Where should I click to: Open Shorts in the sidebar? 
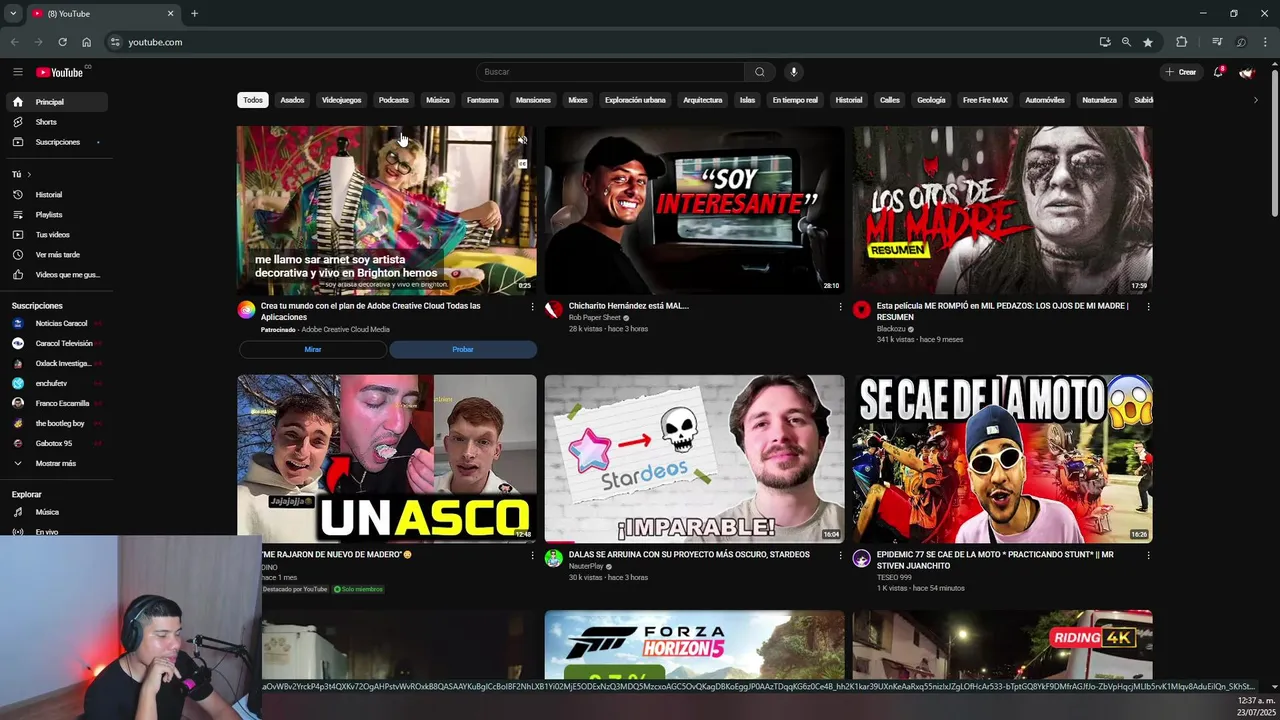point(56,122)
